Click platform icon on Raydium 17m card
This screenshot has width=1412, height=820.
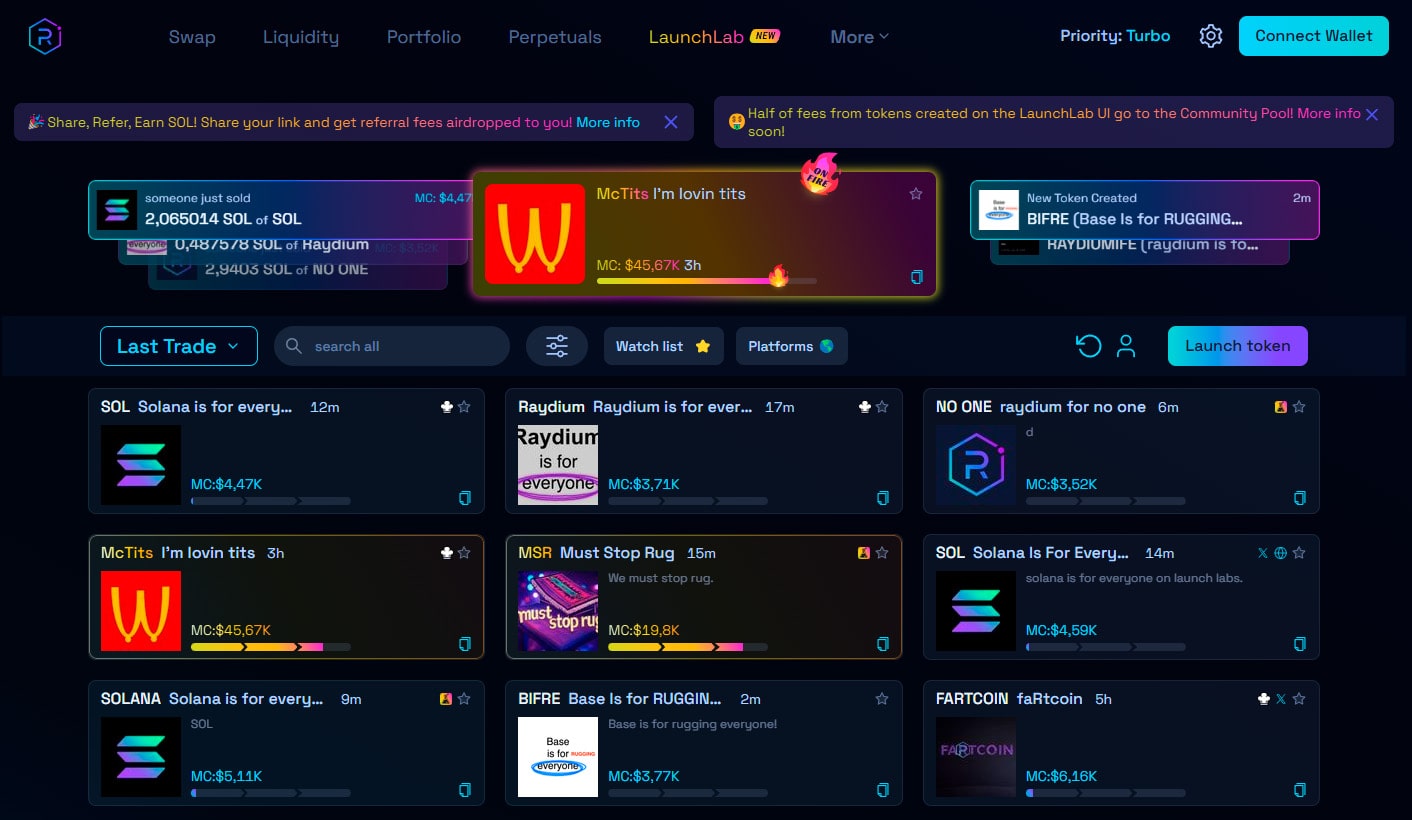pyautogui.click(x=864, y=407)
